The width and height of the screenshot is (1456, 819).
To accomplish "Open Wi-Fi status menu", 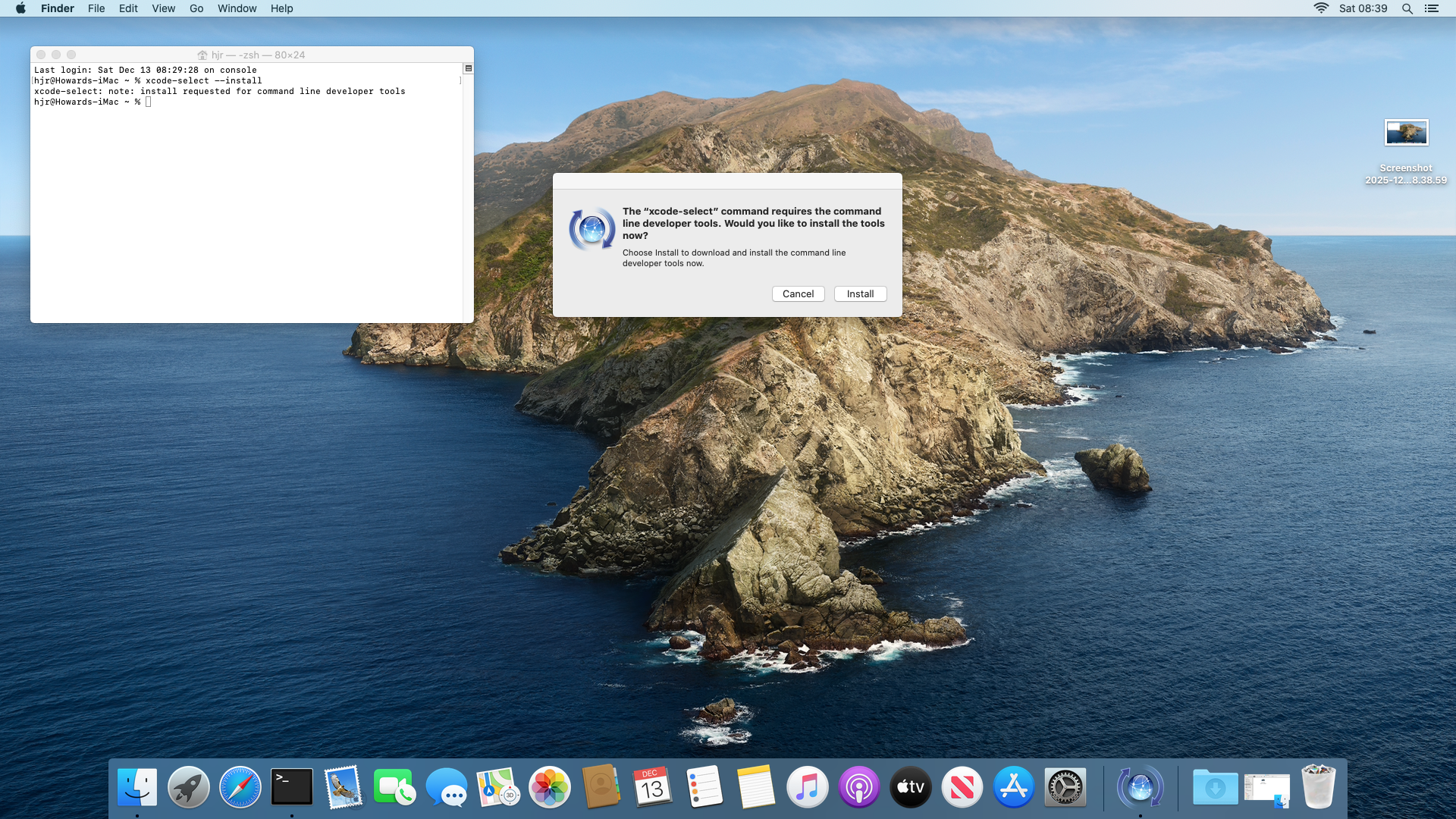I will click(x=1321, y=8).
